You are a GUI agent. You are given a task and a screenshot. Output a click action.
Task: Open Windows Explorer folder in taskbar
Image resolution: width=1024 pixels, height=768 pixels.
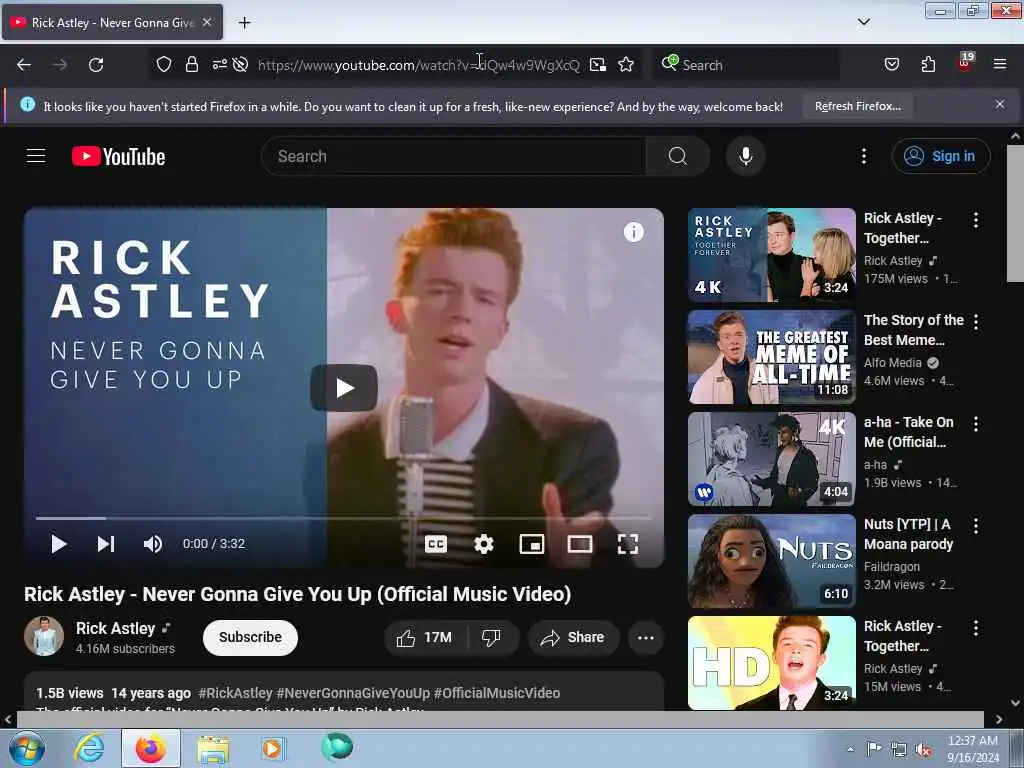(x=214, y=748)
